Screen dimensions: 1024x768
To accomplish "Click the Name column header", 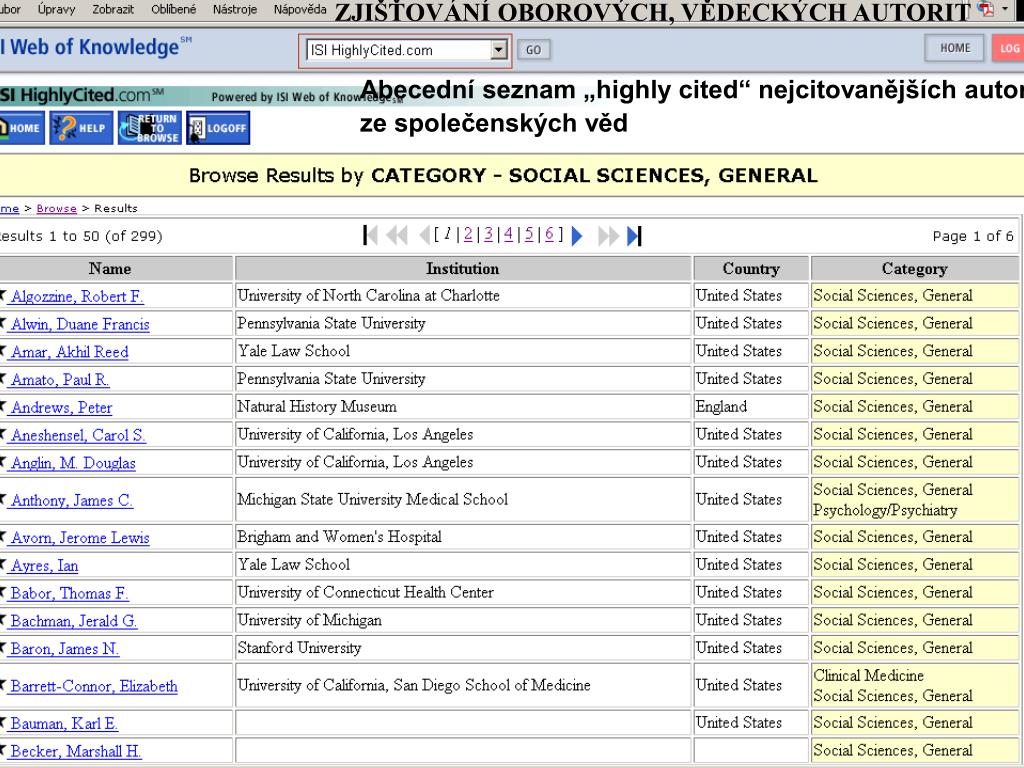I will coord(116,268).
